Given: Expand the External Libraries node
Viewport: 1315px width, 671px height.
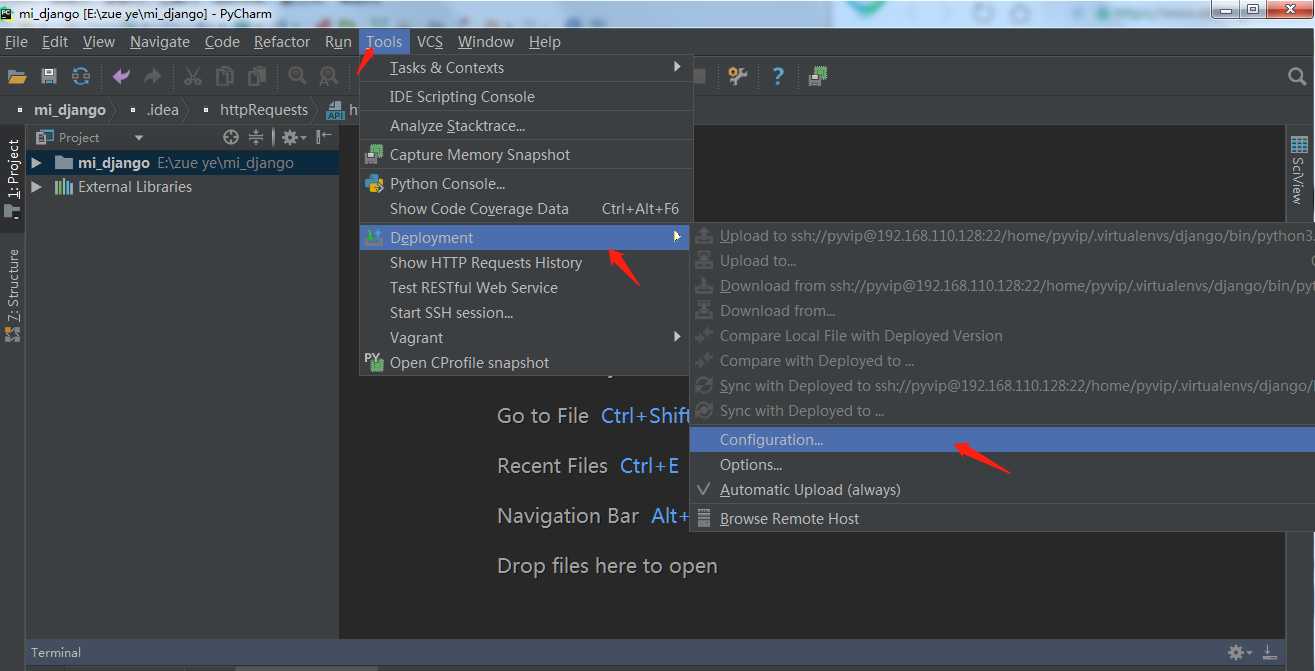Looking at the screenshot, I should pos(36,187).
